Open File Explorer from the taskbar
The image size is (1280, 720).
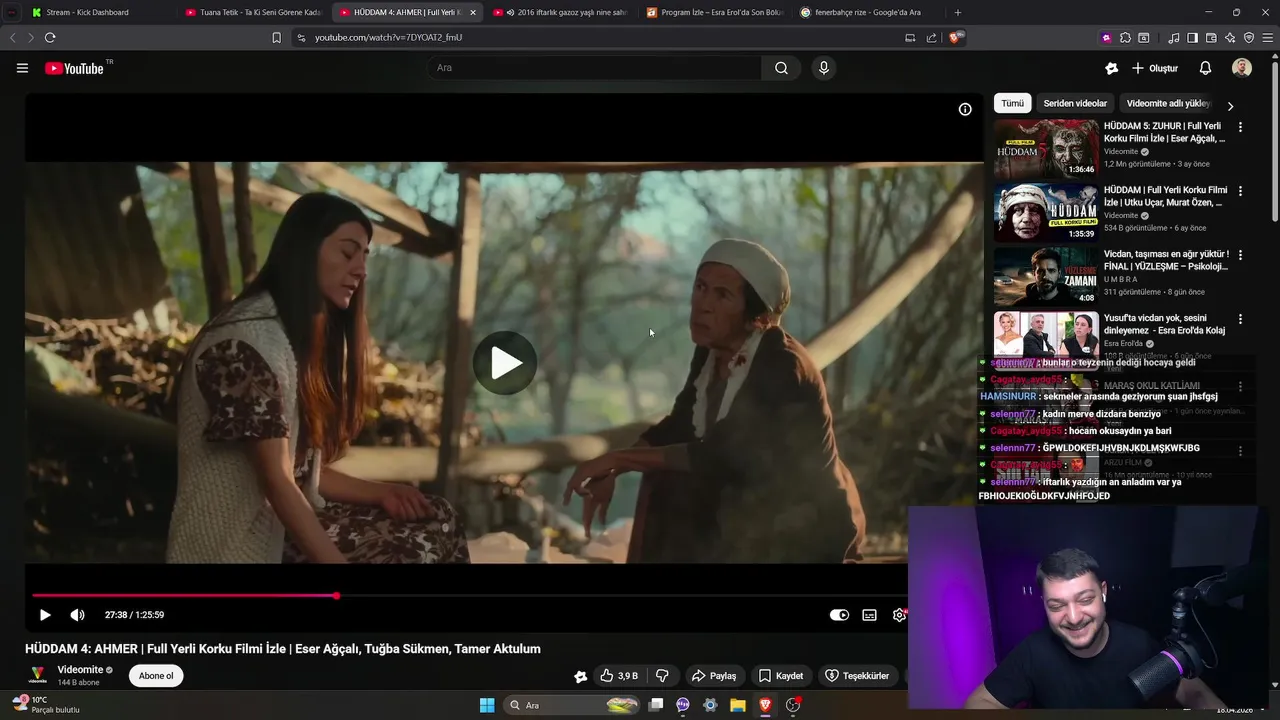click(x=737, y=705)
